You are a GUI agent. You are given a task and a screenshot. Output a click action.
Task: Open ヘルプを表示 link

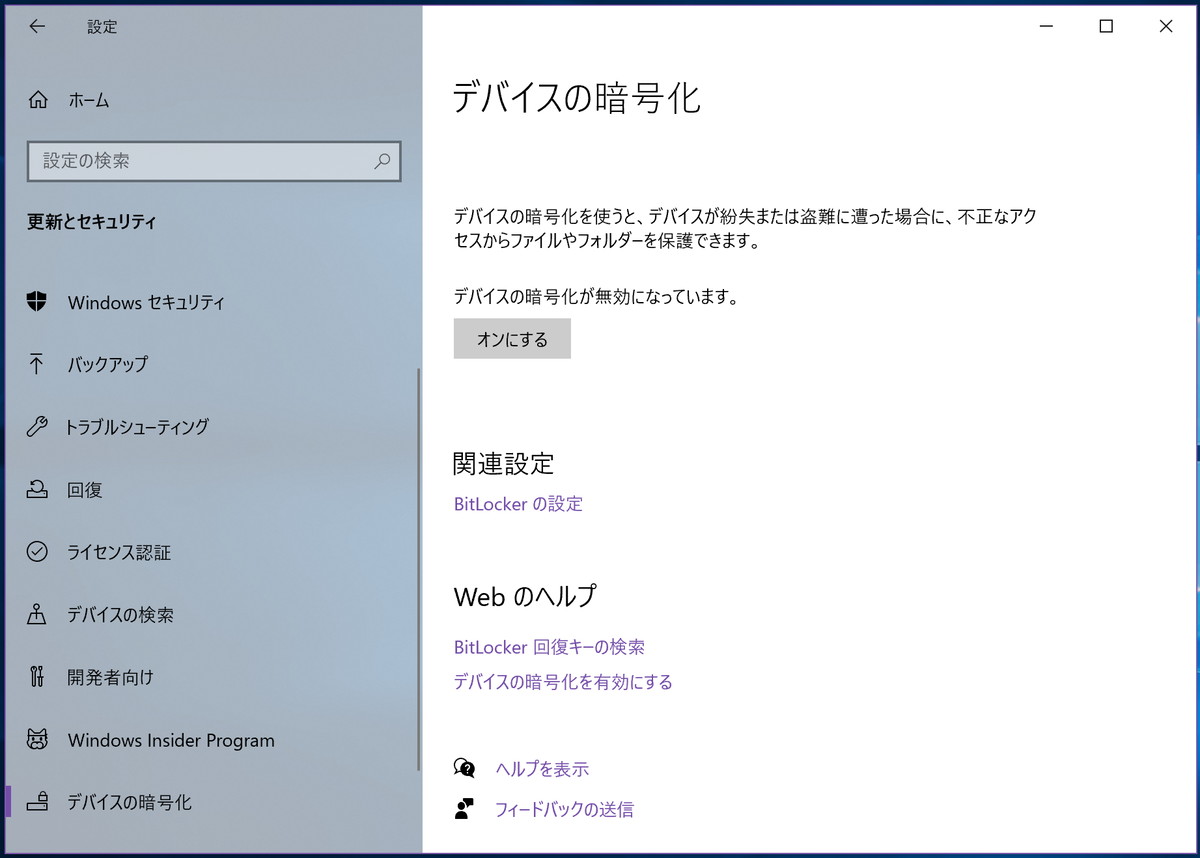542,769
